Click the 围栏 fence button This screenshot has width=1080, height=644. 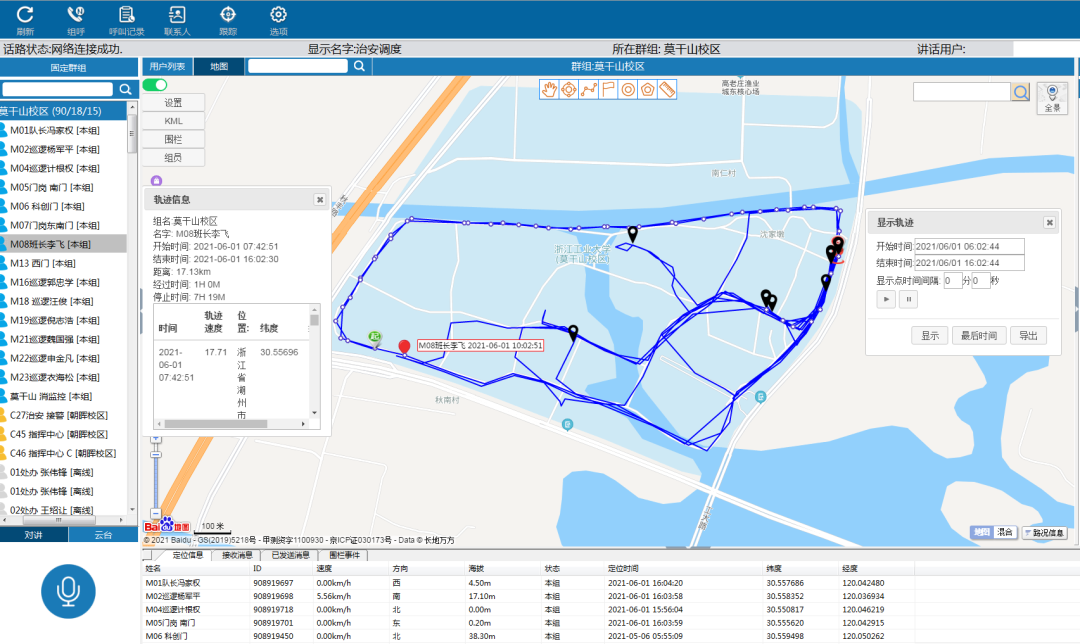[172, 139]
